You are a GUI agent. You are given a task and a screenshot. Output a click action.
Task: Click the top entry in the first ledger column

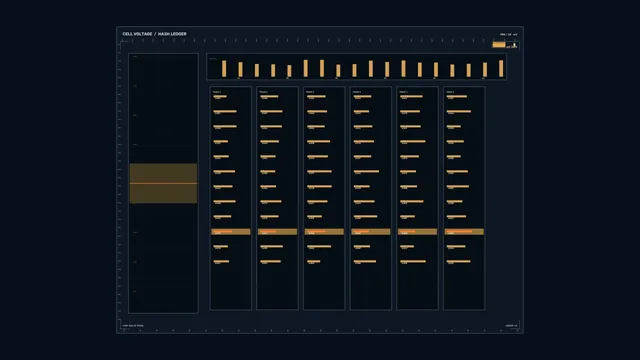220,97
